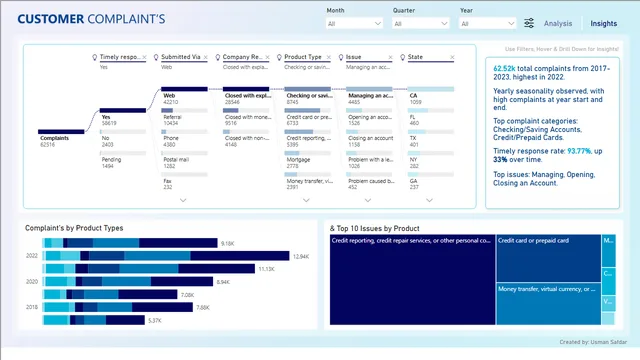Click lightbulb icon beside Product Type
The image size is (640, 360).
pos(279,57)
